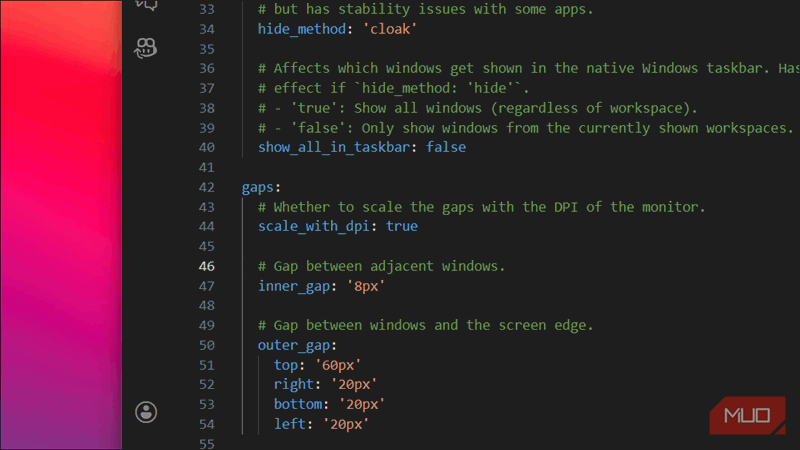Open the Accounts icon in the activity bar
This screenshot has width=800, height=450.
147,412
